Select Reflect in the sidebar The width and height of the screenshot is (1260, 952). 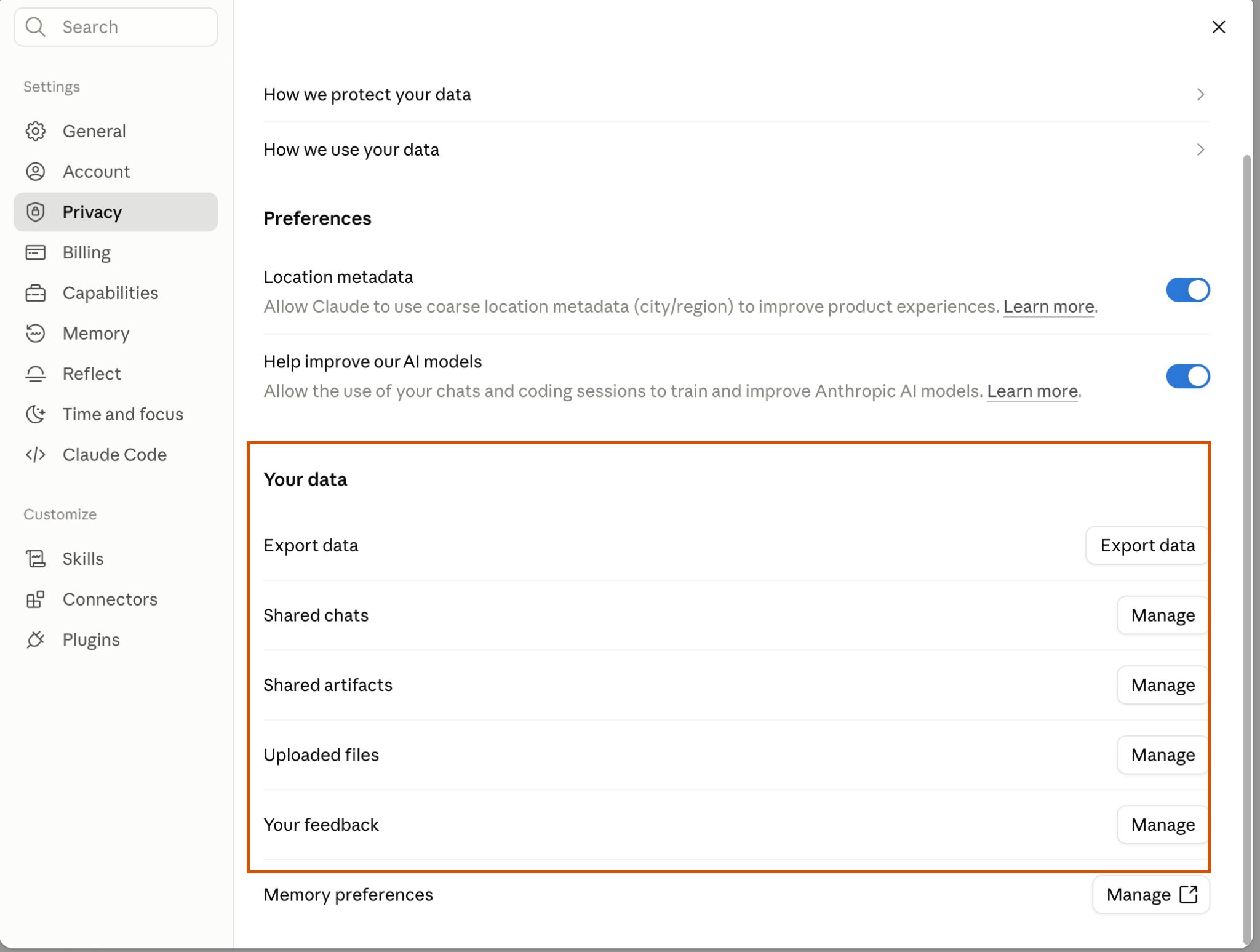116,374
